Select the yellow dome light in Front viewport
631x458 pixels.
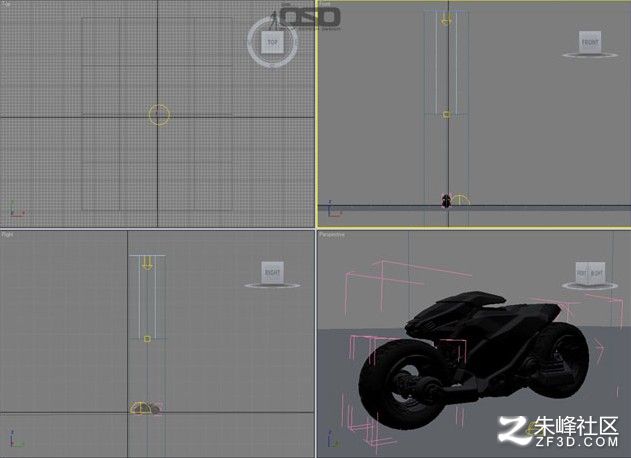(x=460, y=200)
